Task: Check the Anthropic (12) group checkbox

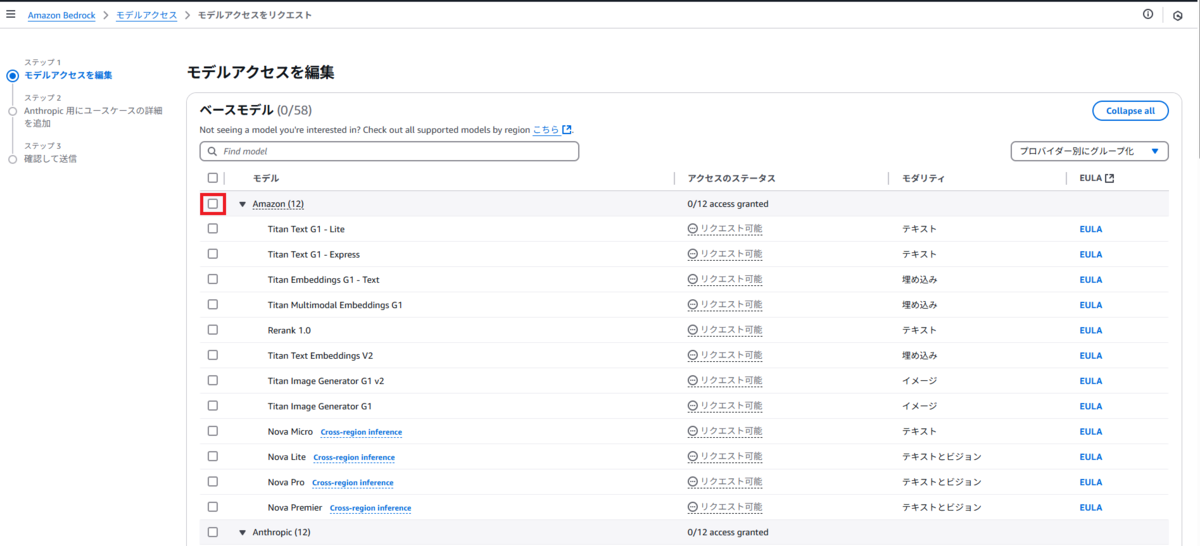Action: pyautogui.click(x=212, y=532)
